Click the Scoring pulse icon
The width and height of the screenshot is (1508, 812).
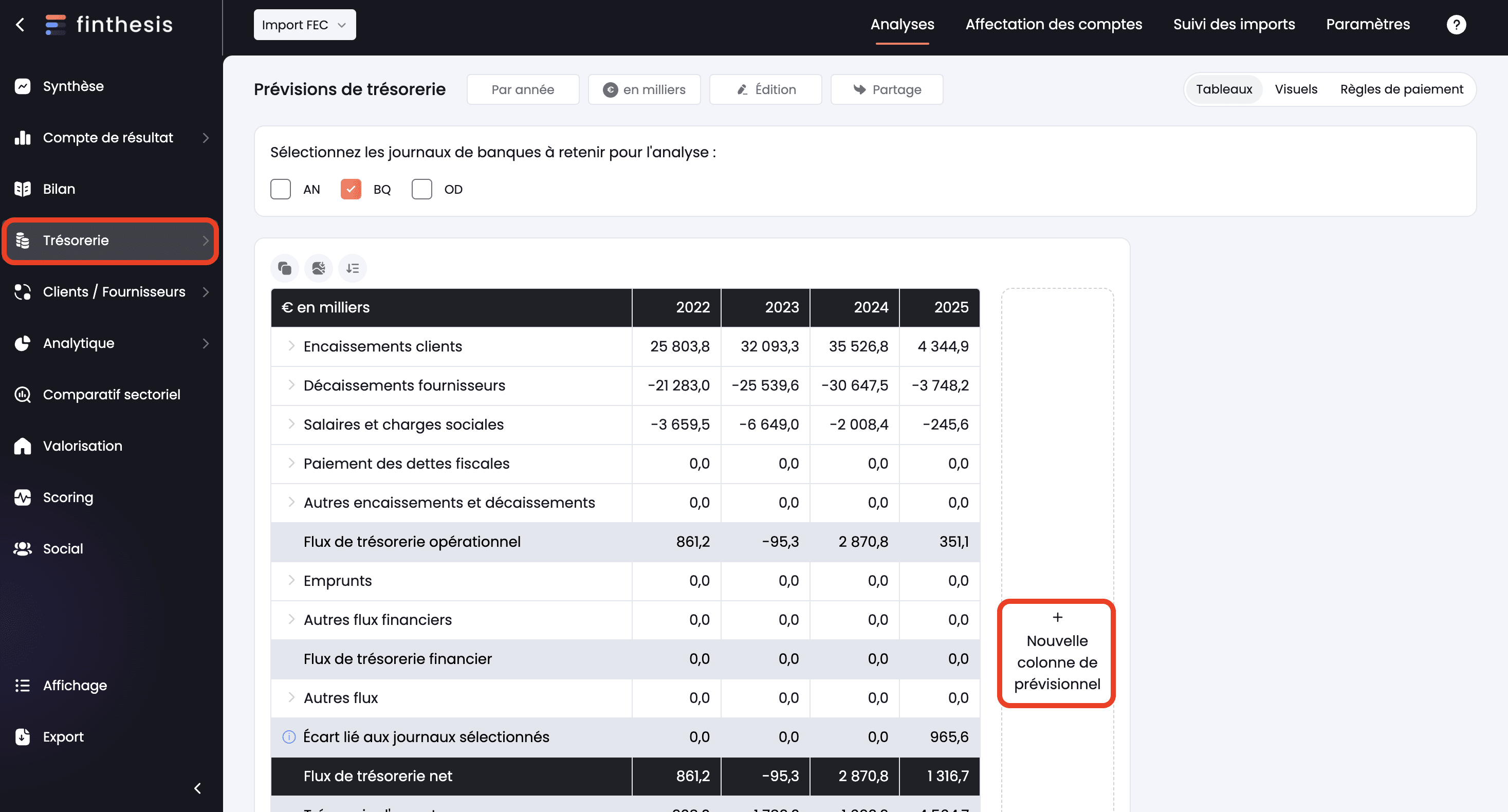(22, 497)
